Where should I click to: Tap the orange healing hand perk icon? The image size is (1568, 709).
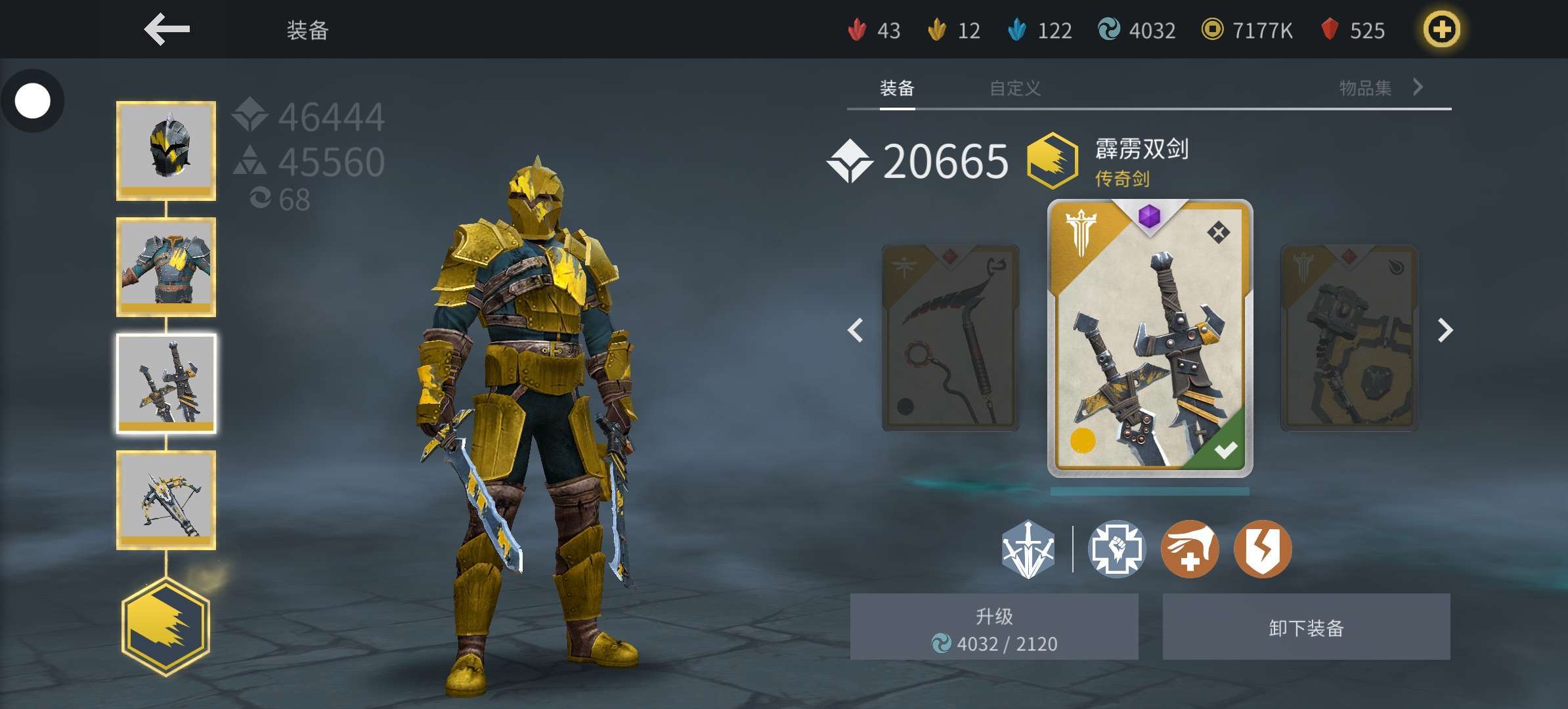point(1190,549)
